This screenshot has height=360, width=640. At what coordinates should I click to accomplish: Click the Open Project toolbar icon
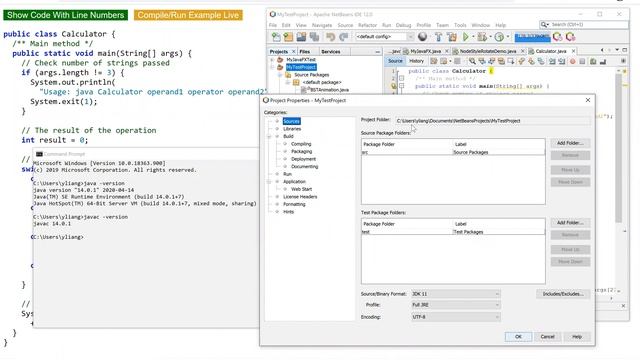301,37
